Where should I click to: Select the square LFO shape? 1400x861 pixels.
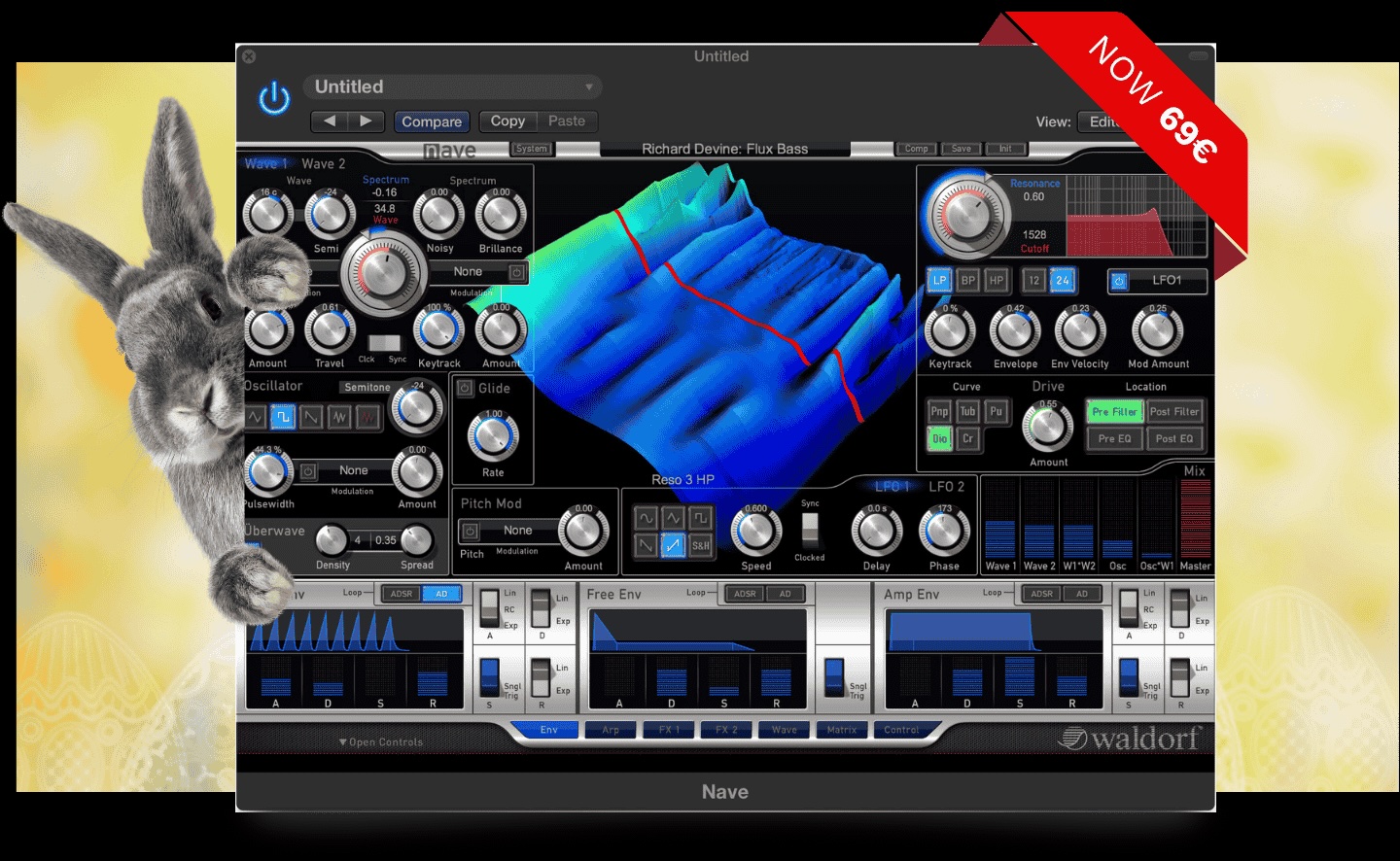700,518
